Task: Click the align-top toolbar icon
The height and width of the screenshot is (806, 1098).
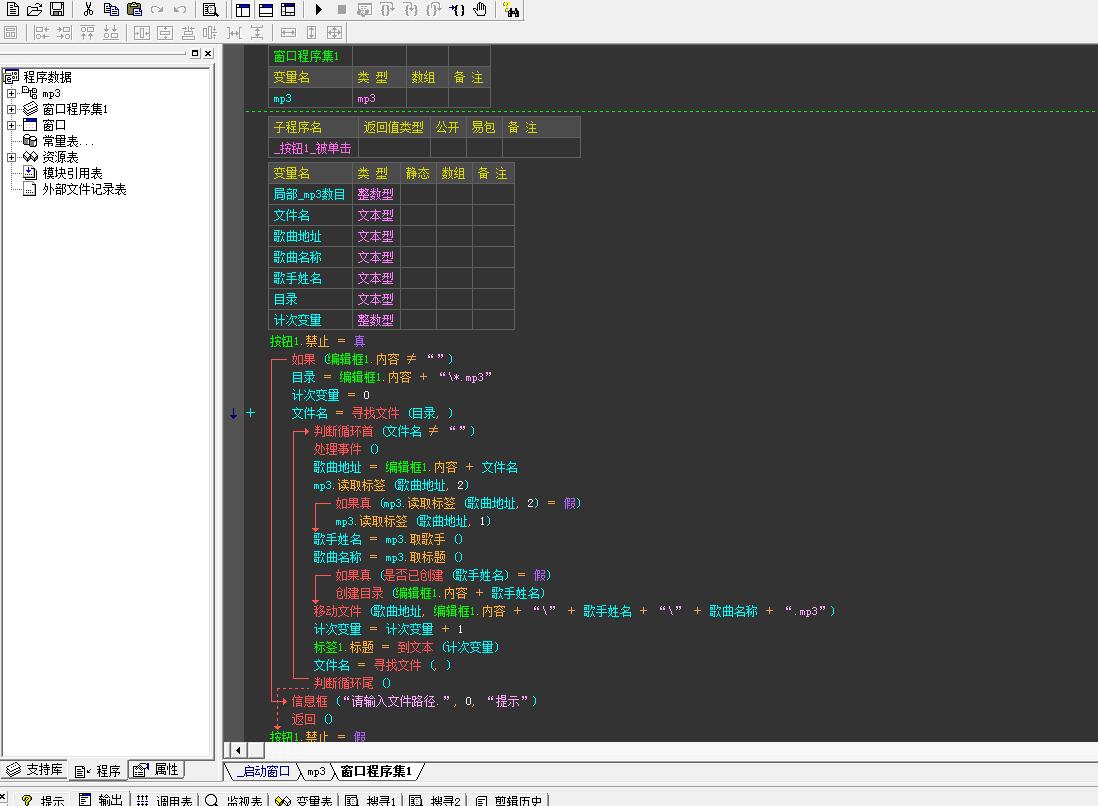Action: pyautogui.click(x=88, y=32)
